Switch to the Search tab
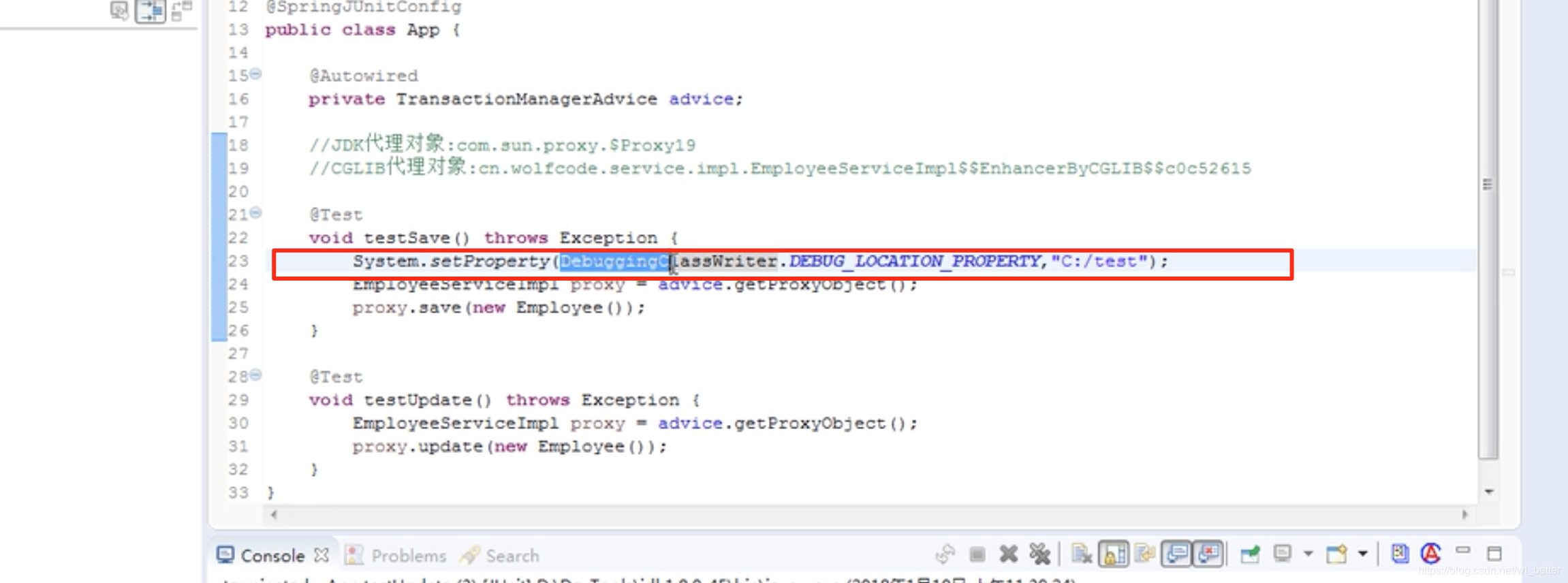This screenshot has width=1568, height=583. 500,556
